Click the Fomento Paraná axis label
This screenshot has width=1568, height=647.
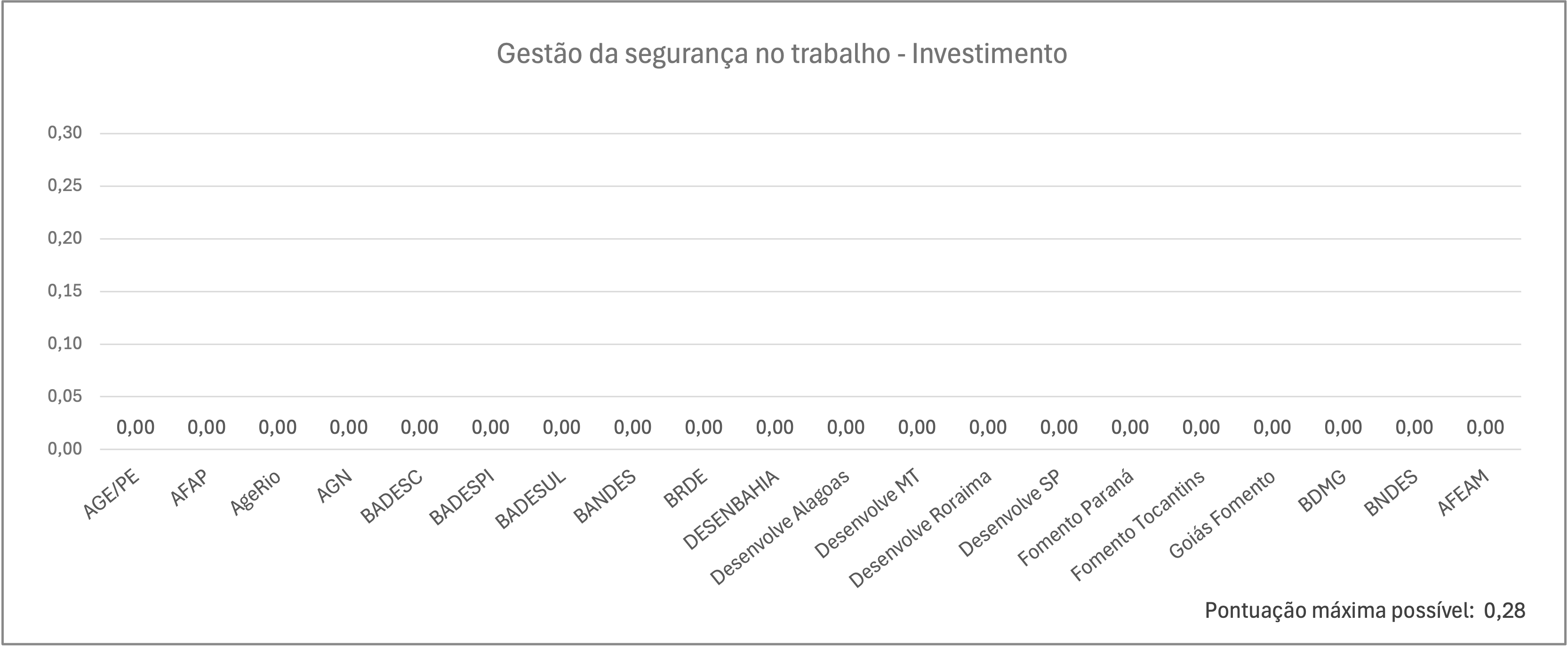[1076, 519]
